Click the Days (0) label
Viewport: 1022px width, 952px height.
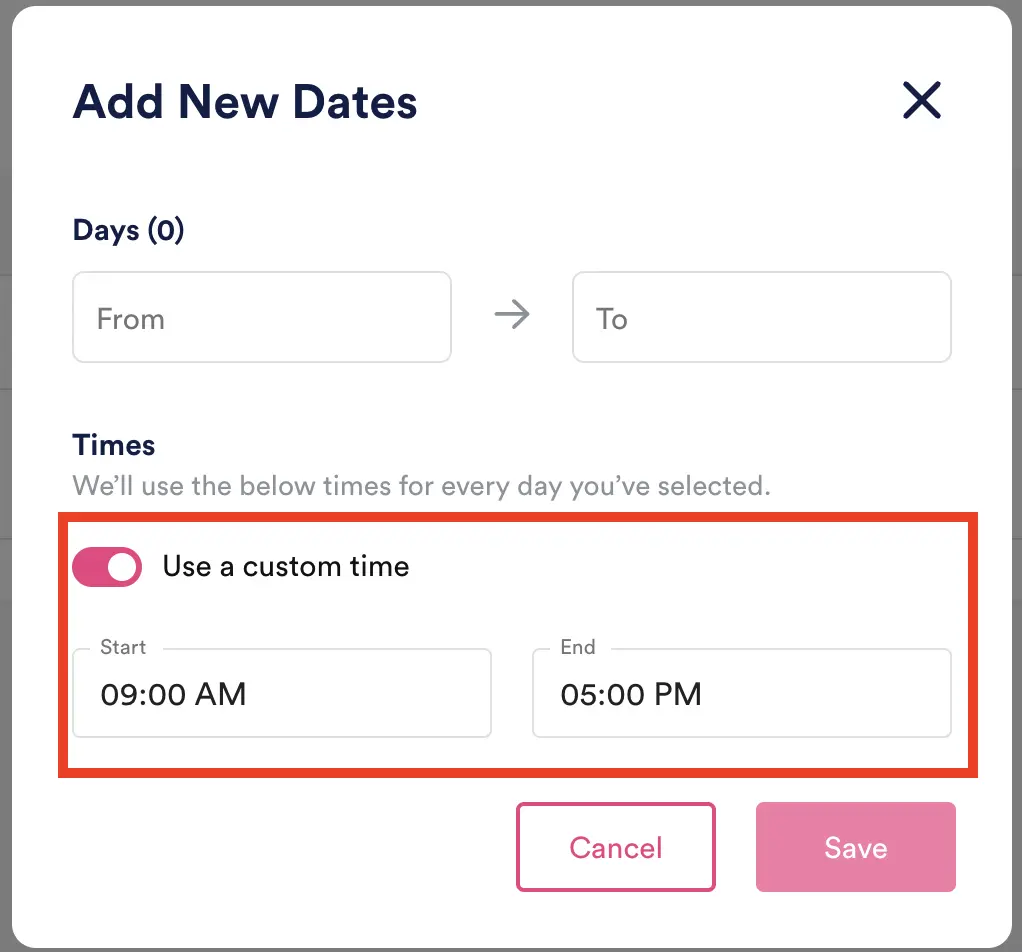coord(128,230)
